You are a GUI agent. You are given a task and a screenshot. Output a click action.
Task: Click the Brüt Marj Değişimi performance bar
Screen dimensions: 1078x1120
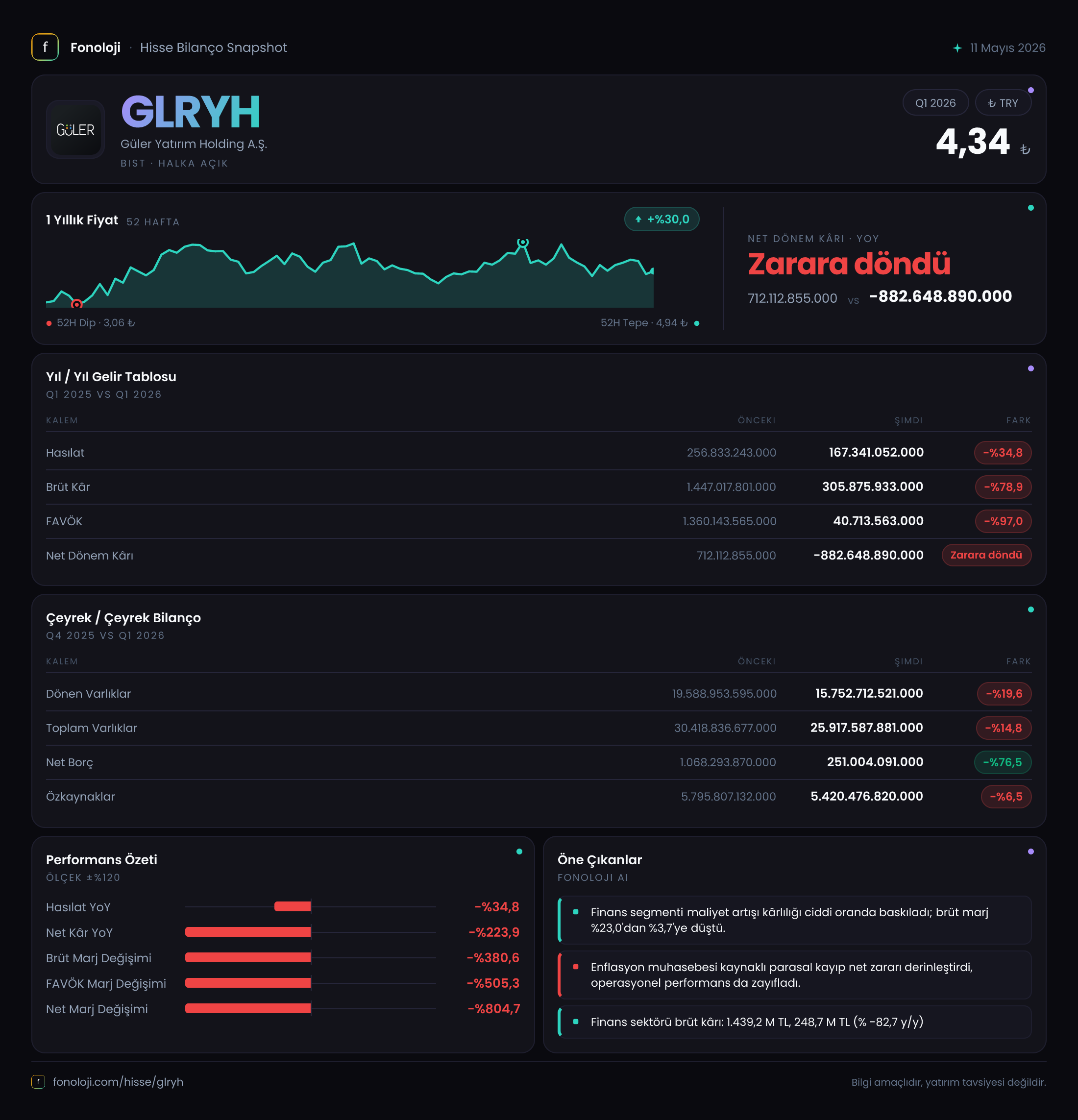248,957
